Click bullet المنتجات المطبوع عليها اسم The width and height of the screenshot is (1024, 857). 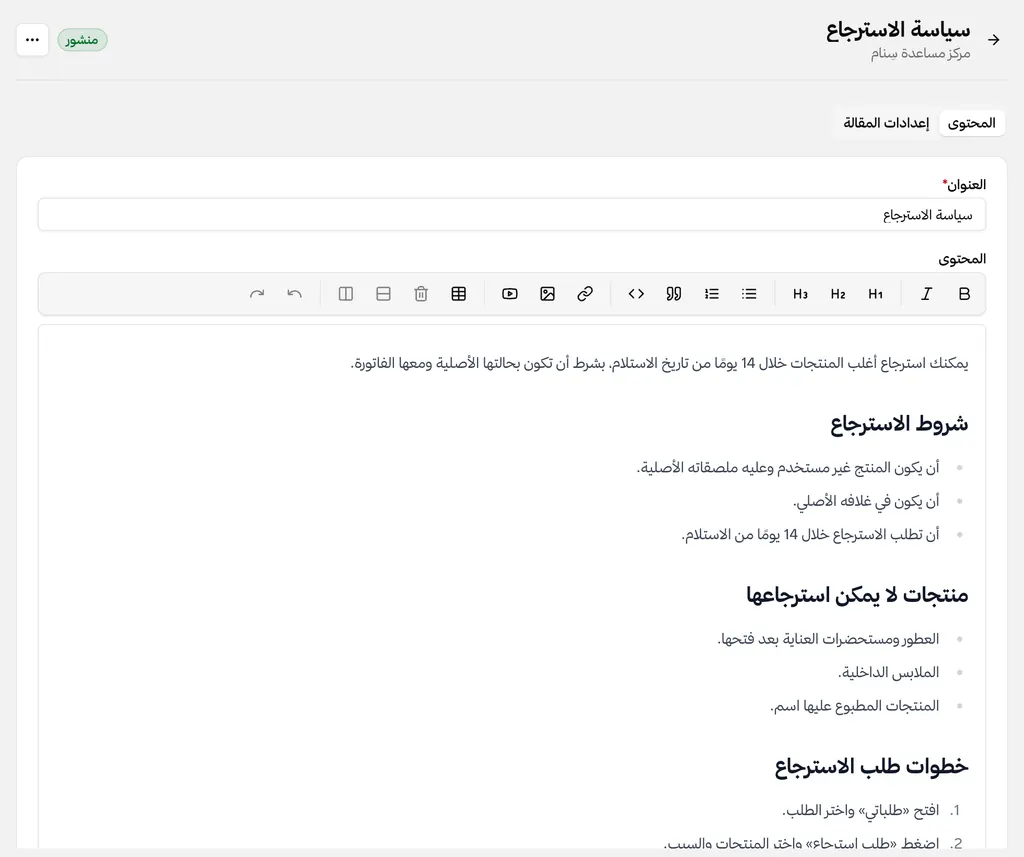[854, 705]
